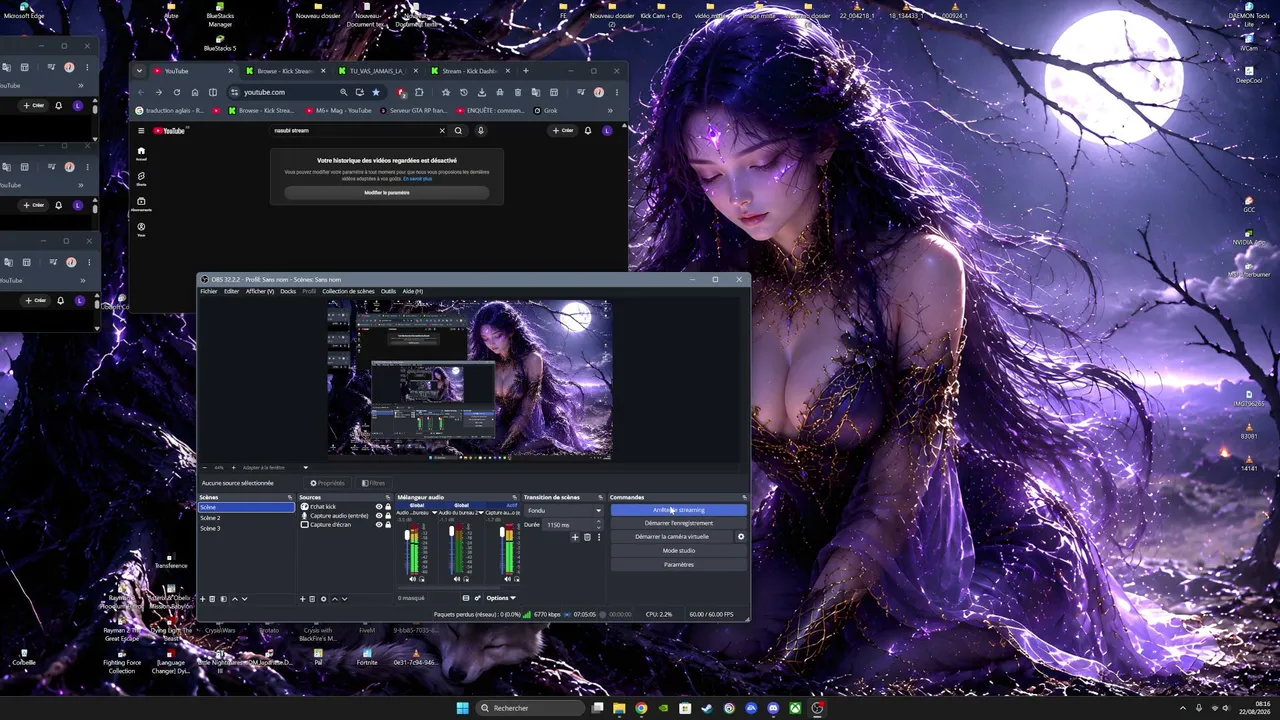The image size is (1280, 720).
Task: Open Chrome downloads from the toolbar
Action: coord(481,92)
